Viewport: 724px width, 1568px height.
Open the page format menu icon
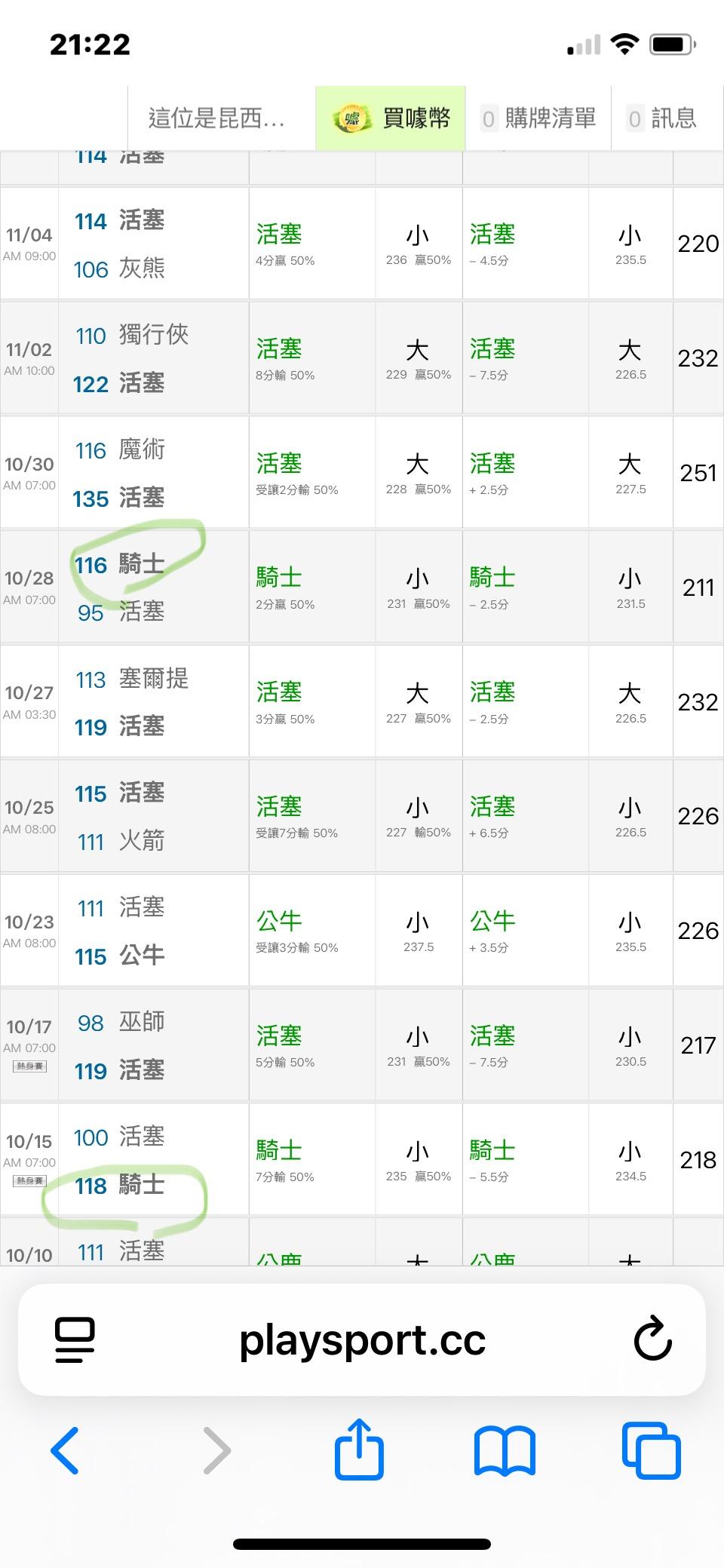pos(75,1339)
